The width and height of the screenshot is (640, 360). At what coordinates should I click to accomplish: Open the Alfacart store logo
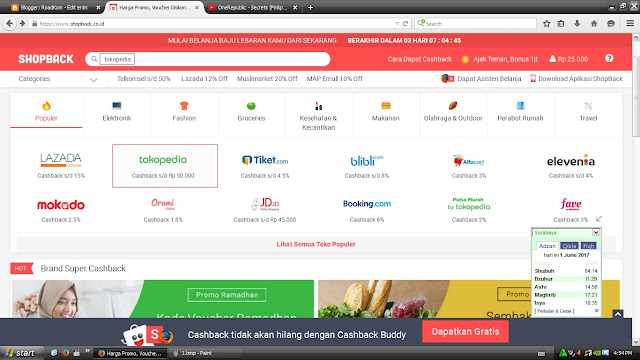pyautogui.click(x=469, y=161)
